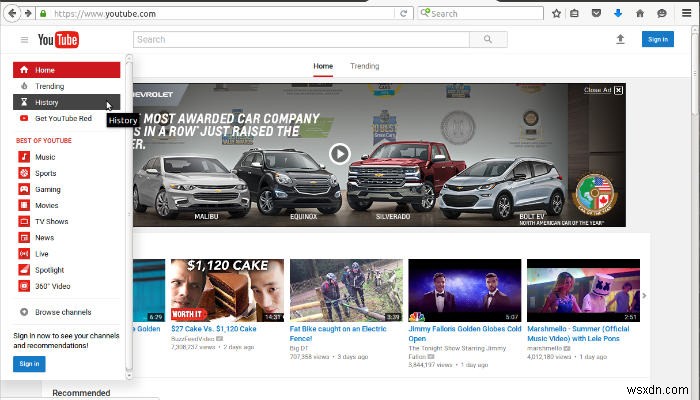Viewport: 700px width, 400px height.
Task: Close the Chevrolet ad with the X
Action: (x=618, y=90)
